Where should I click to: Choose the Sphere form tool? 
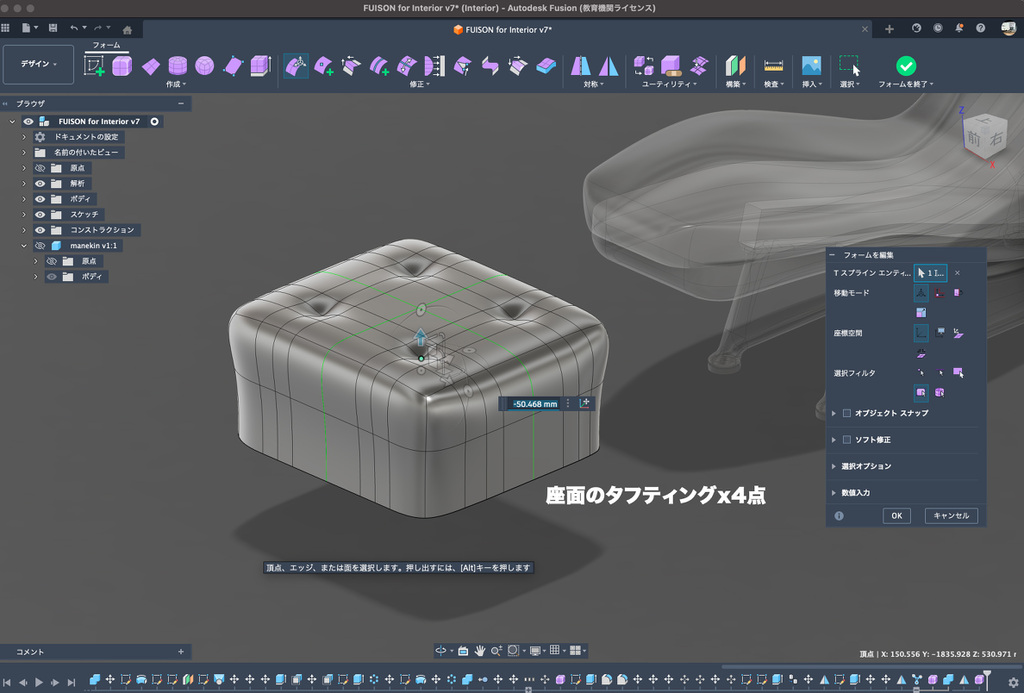tap(204, 66)
